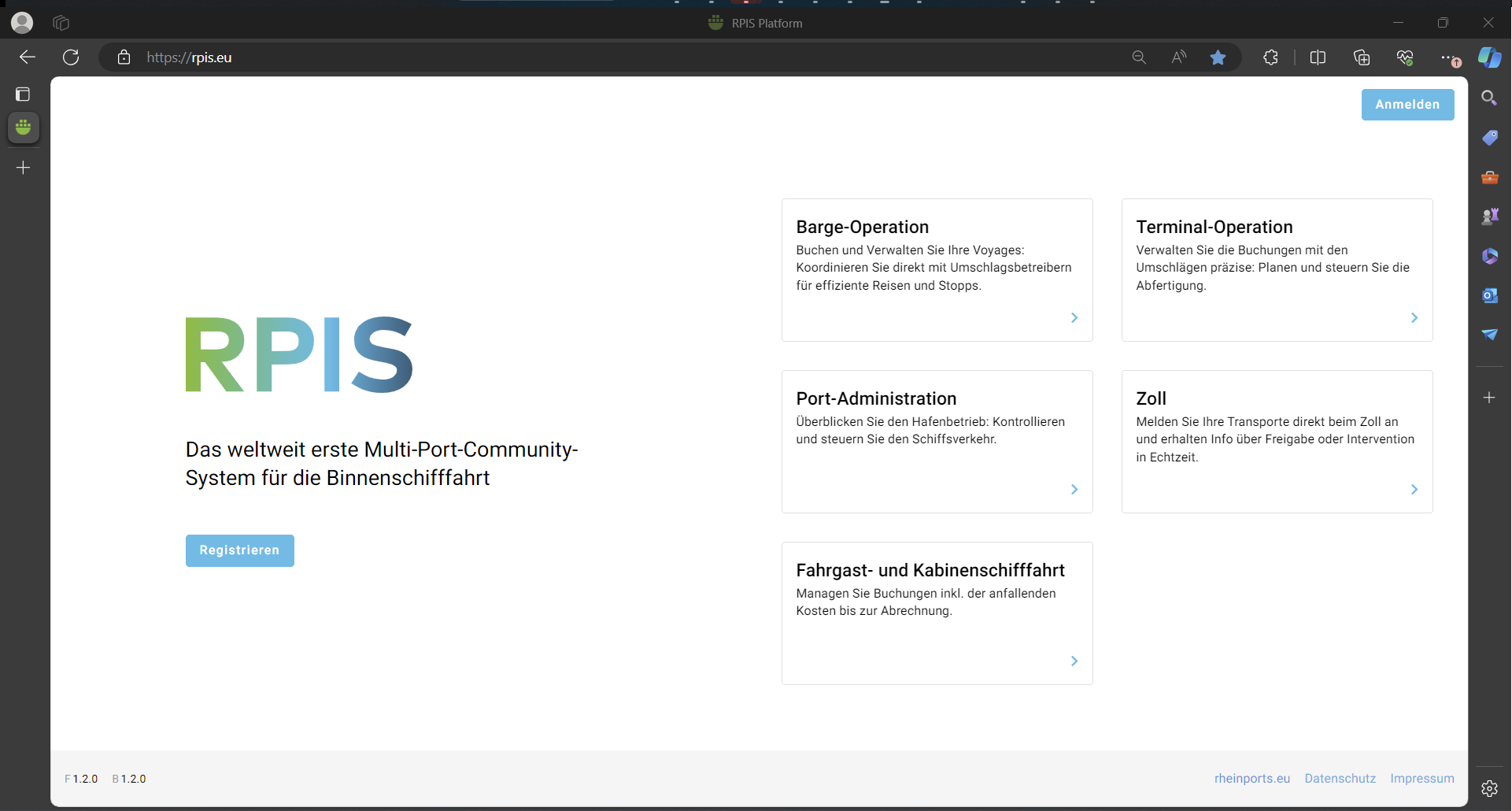
Task: Go back using the back arrow
Action: [28, 57]
